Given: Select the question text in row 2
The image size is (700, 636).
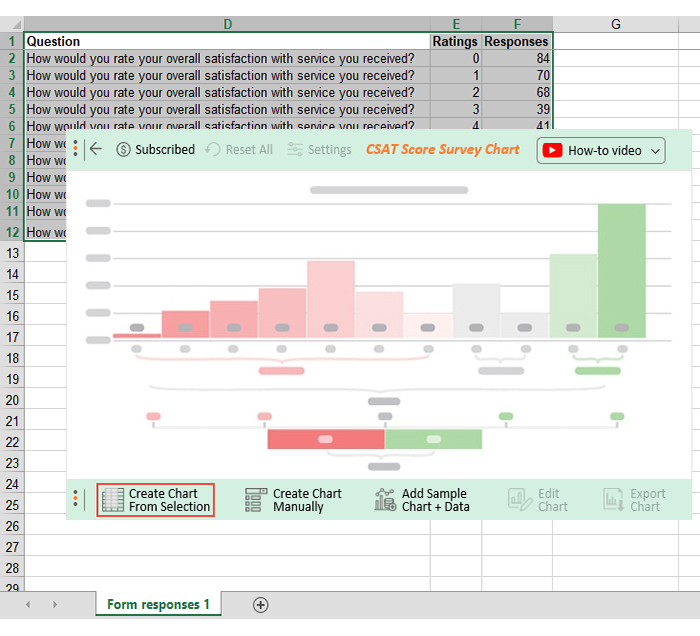Looking at the screenshot, I should click(221, 58).
